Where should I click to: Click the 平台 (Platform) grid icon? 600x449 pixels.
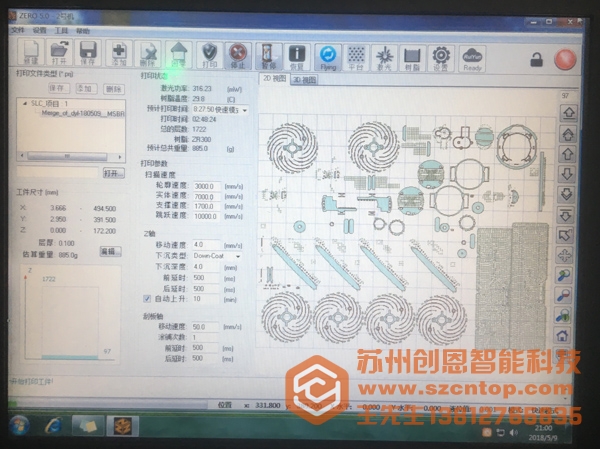tap(355, 55)
